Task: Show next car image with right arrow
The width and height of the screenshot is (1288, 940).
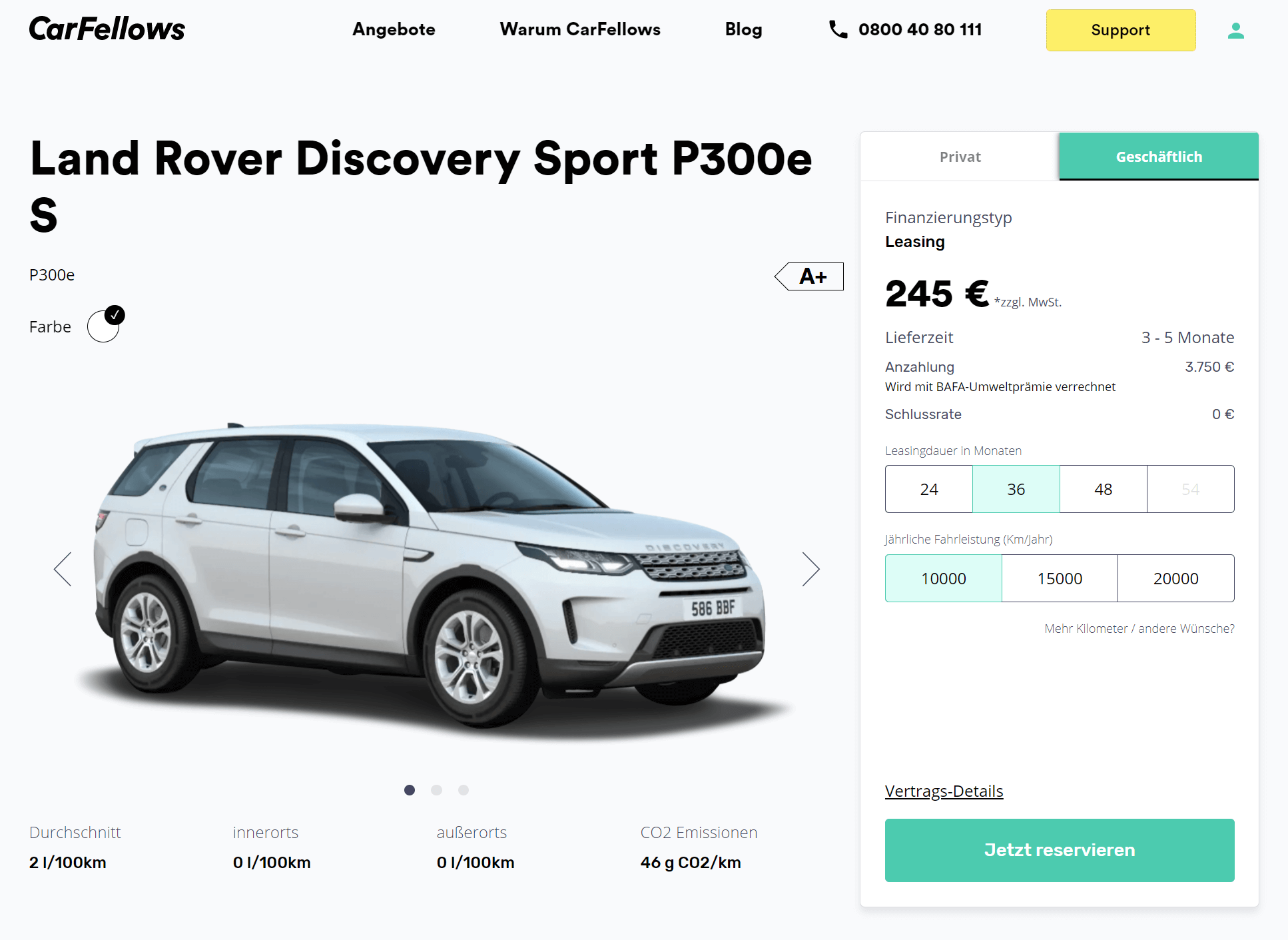Action: point(810,569)
